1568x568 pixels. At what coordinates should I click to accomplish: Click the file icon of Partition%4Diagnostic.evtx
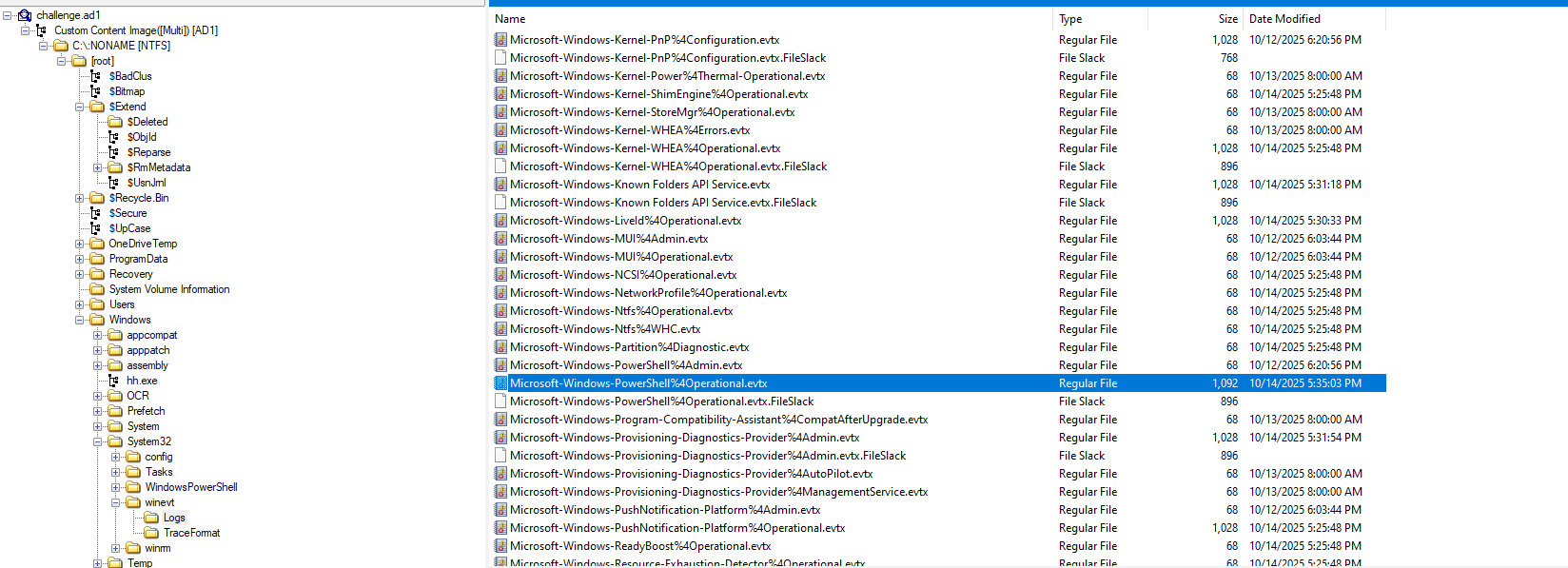pos(500,347)
